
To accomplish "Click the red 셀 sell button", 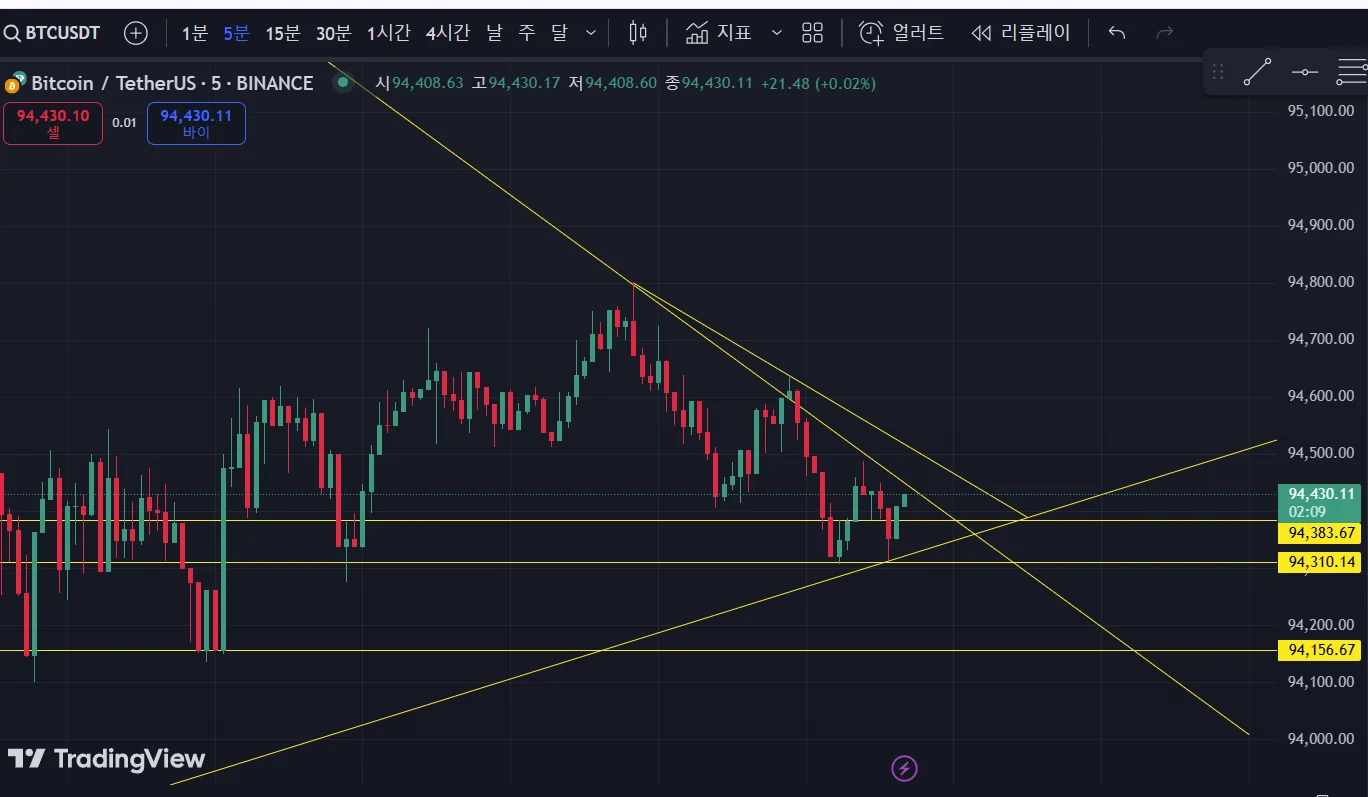I will pyautogui.click(x=53, y=123).
